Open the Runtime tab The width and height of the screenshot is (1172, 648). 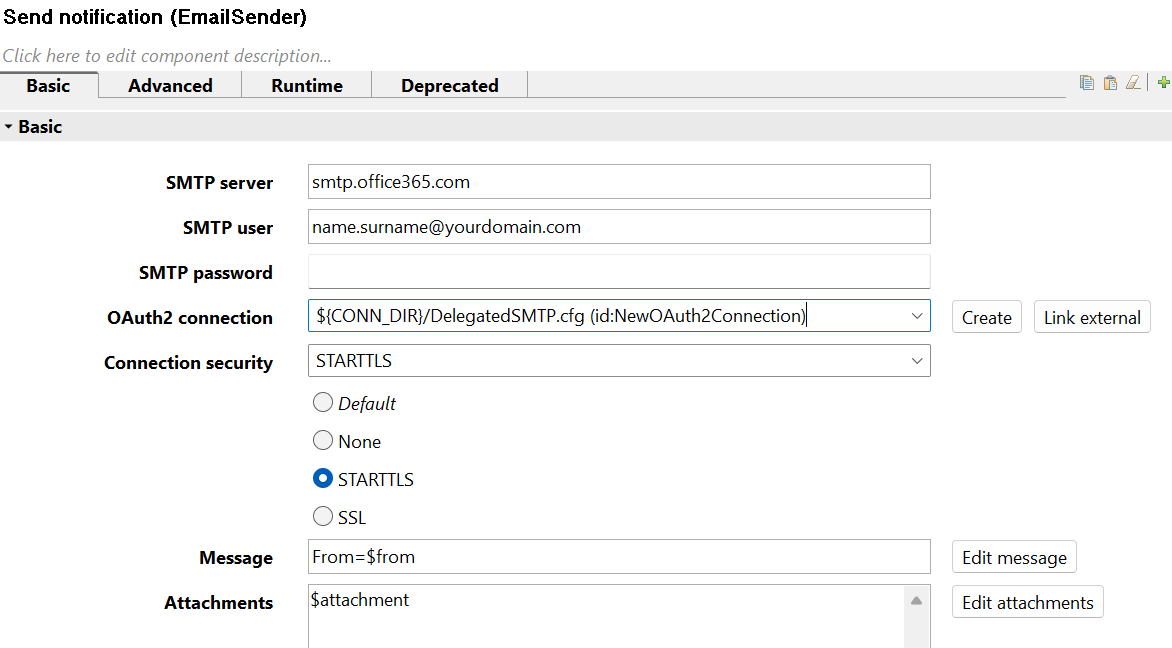pos(306,86)
